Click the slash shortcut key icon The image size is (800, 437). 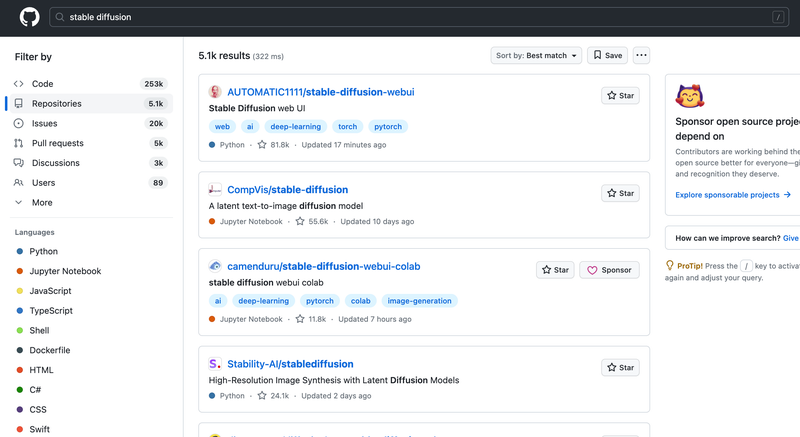tap(778, 17)
